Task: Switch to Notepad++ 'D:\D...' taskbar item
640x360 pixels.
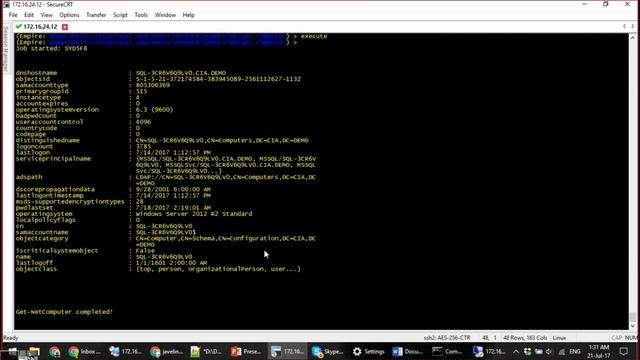Action: (x=207, y=351)
